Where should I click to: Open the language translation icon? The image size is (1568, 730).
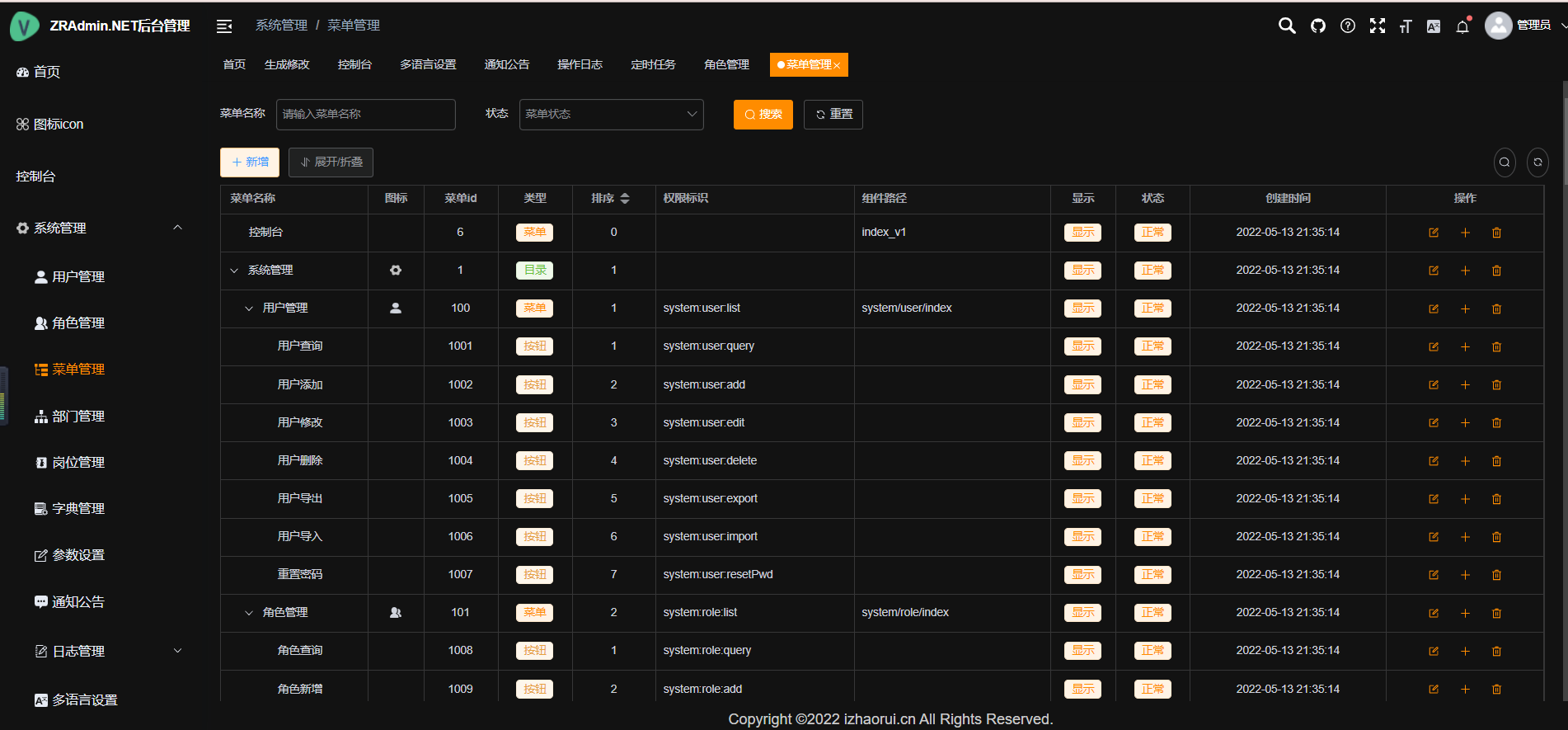tap(1434, 26)
